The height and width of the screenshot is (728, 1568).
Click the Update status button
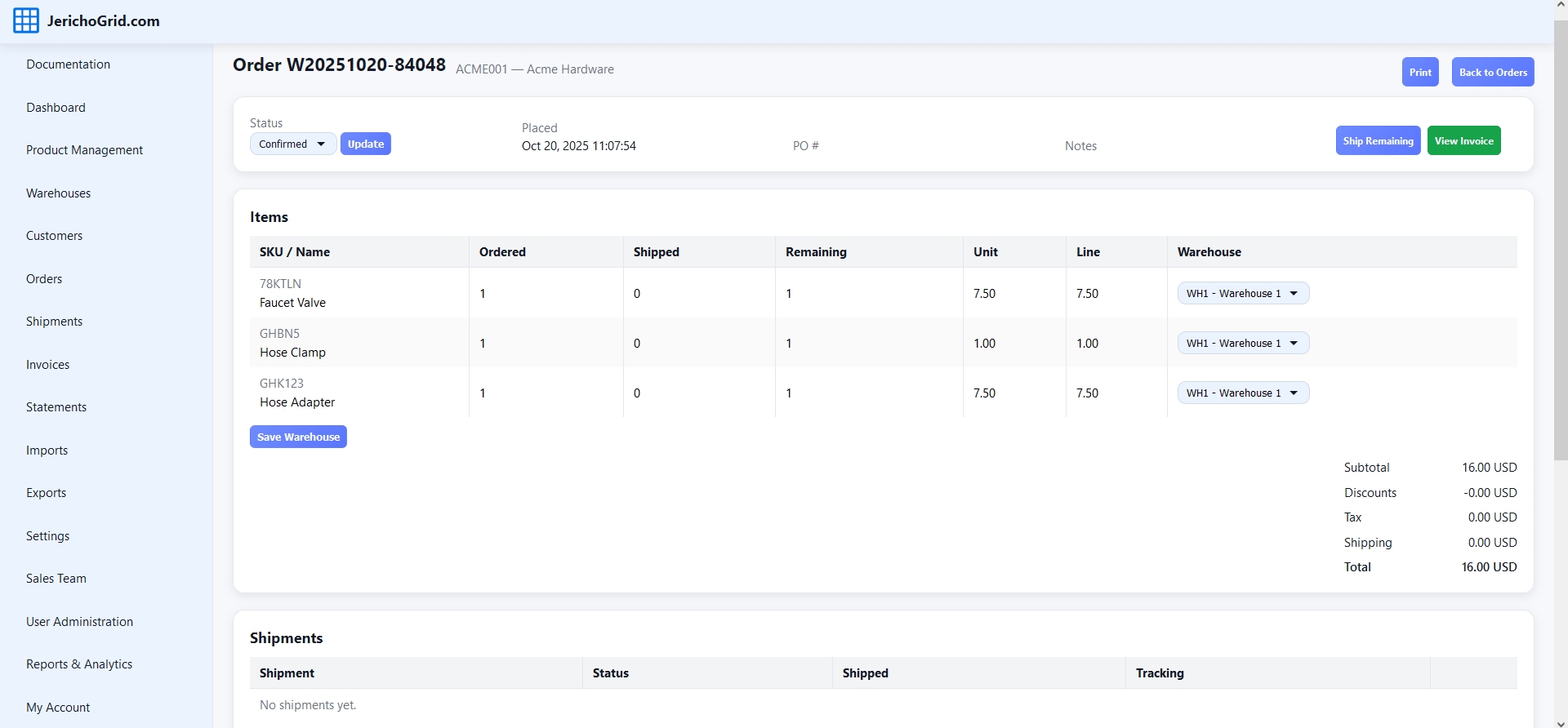tap(365, 144)
